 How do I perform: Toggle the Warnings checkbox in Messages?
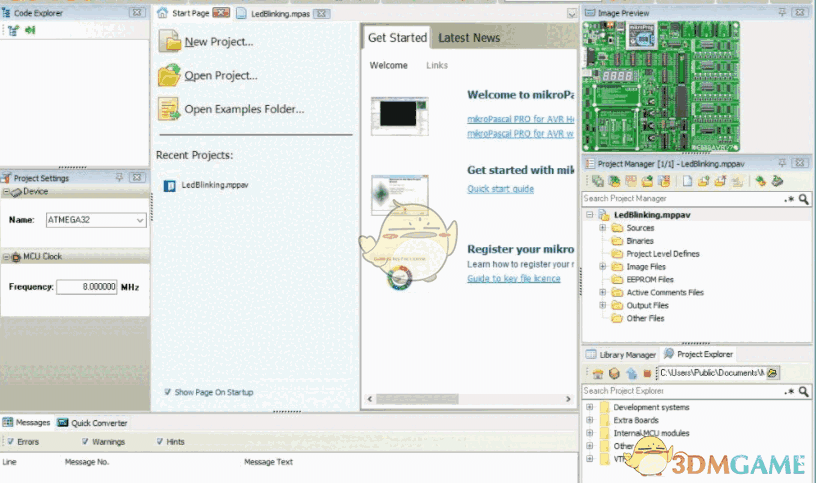pos(85,441)
